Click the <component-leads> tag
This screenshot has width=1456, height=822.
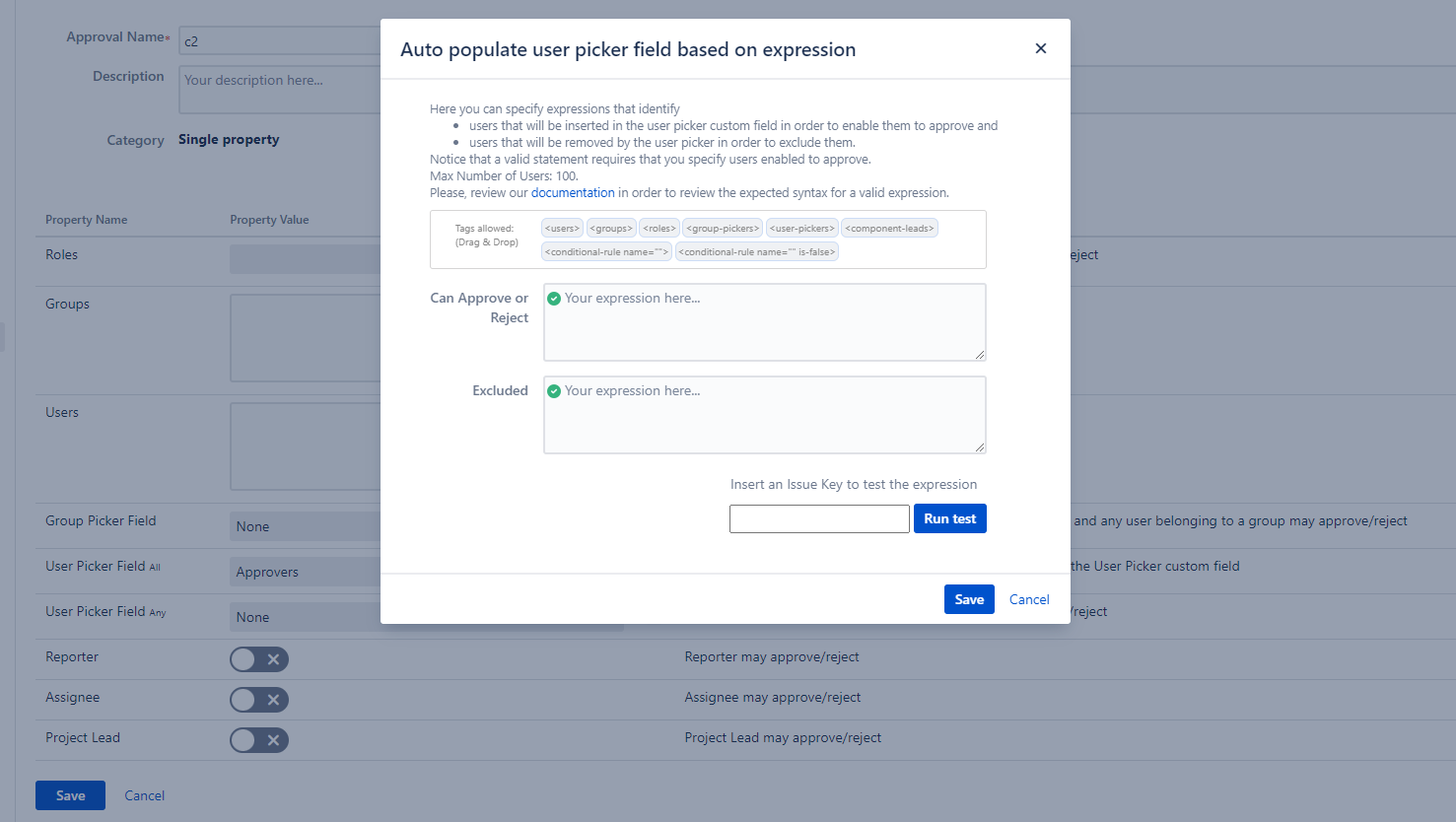(889, 229)
